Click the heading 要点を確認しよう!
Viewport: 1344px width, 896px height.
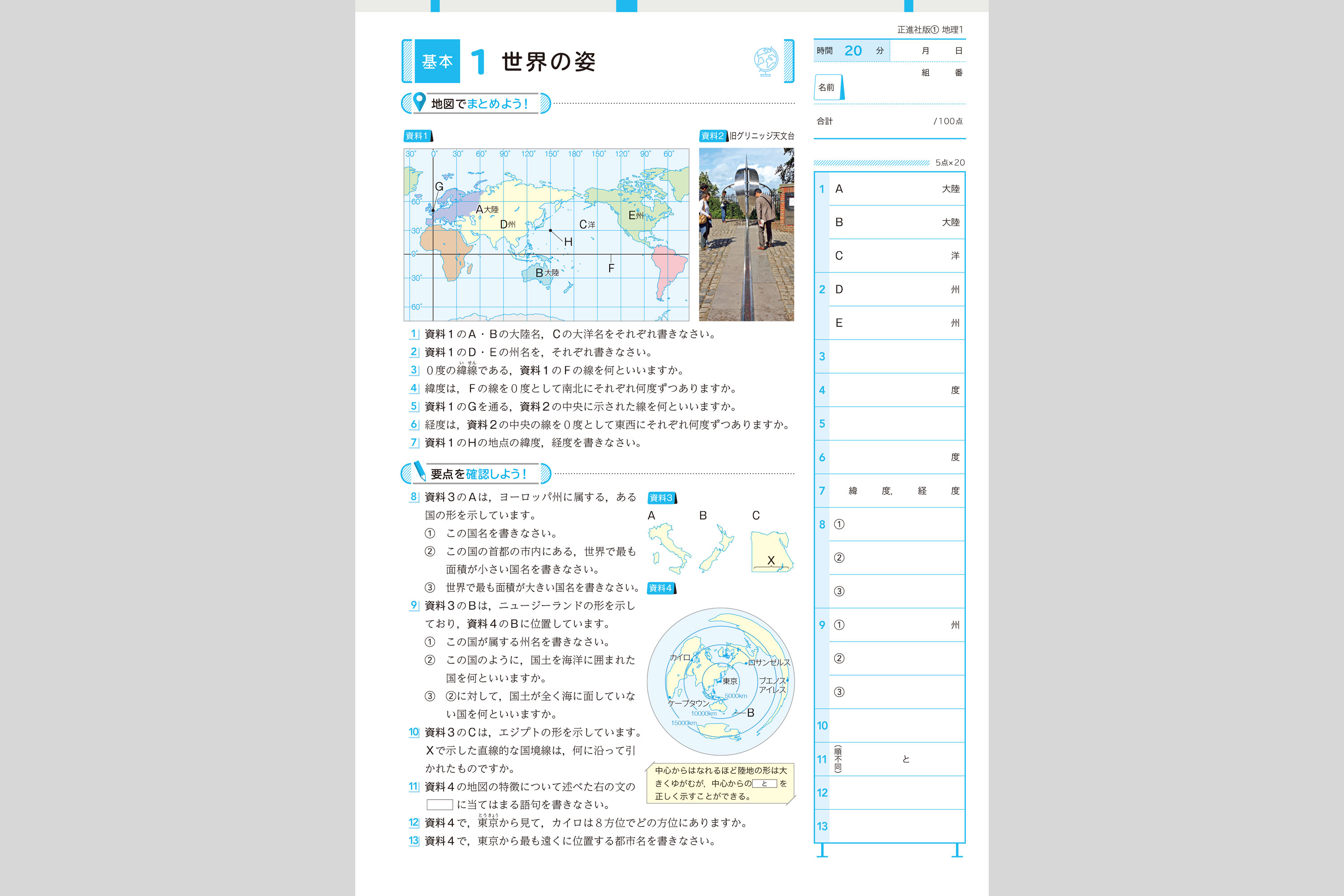click(x=479, y=474)
